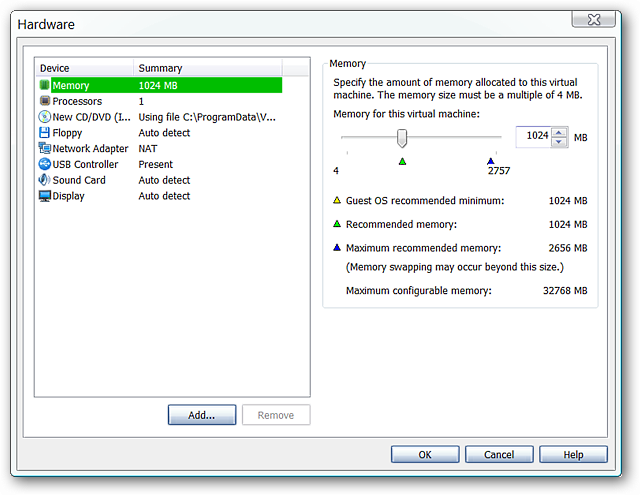640x495 pixels.
Task: Select the USB Controller row
Action: click(x=160, y=164)
